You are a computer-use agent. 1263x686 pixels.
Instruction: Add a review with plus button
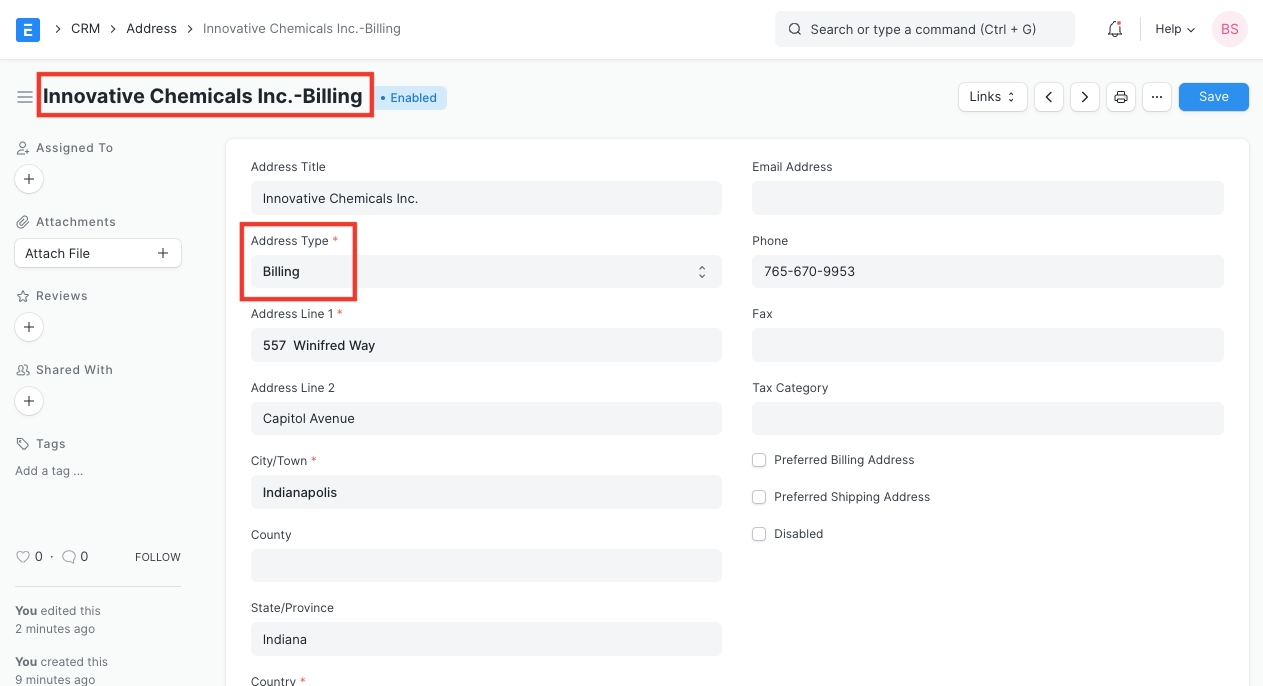[29, 327]
